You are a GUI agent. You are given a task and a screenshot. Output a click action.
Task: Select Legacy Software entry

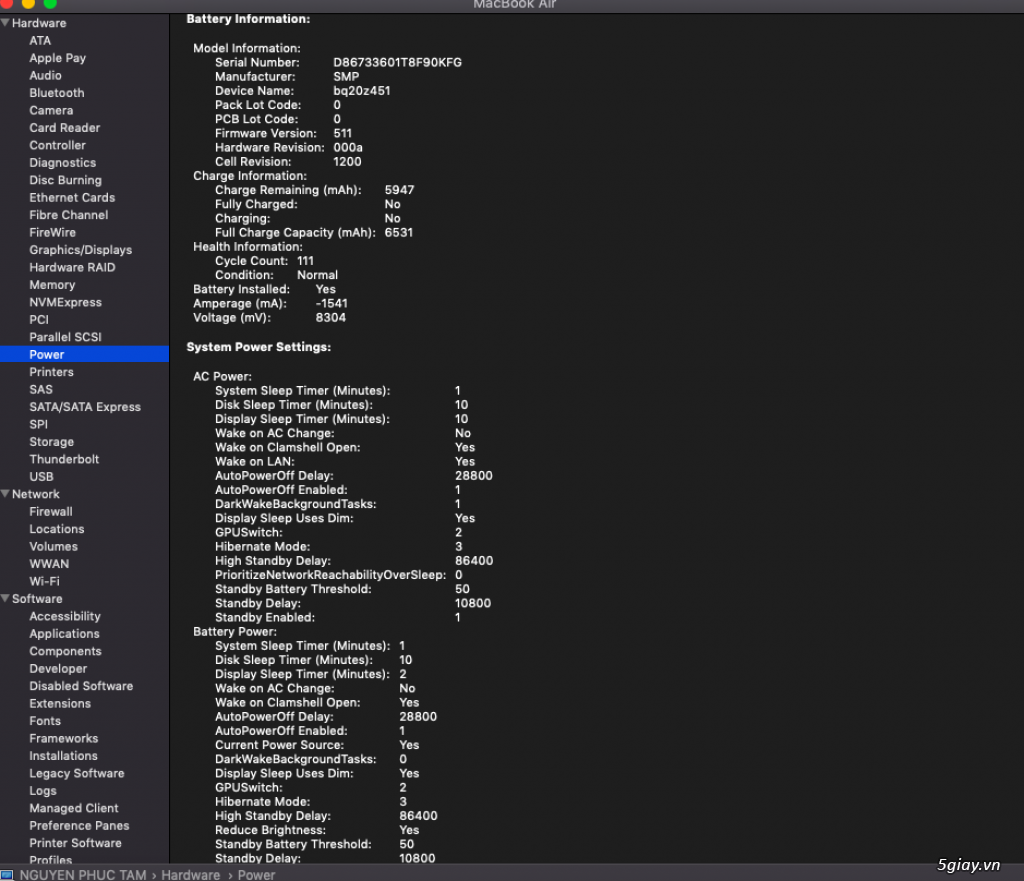(x=76, y=773)
